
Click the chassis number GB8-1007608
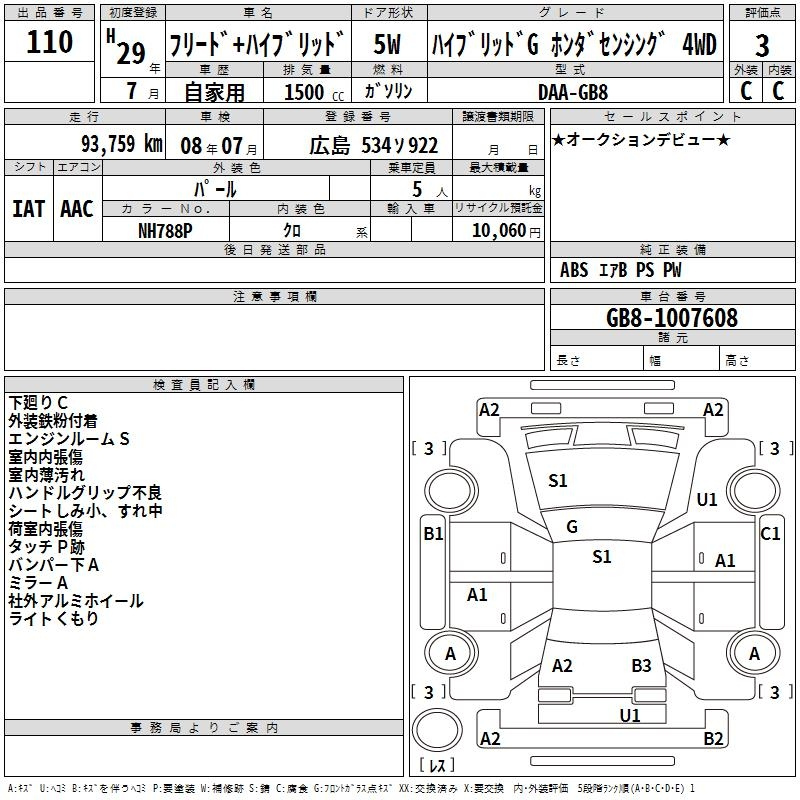(672, 318)
